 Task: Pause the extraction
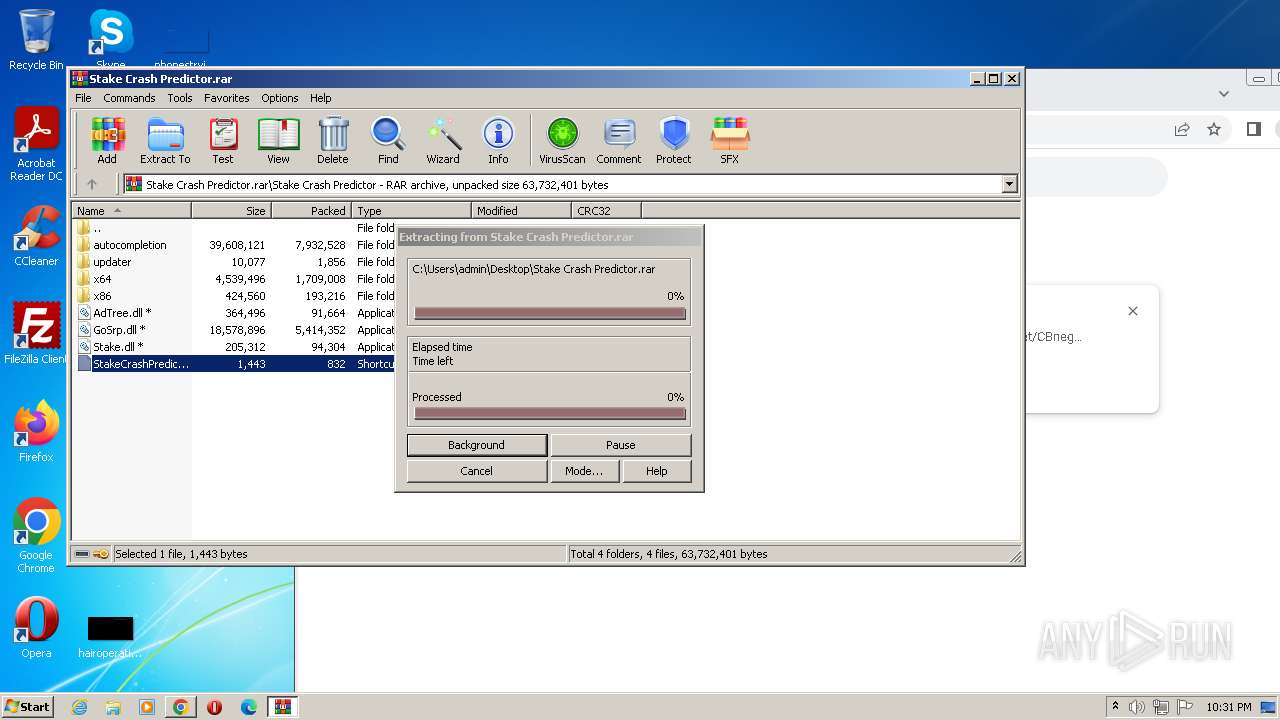[621, 445]
